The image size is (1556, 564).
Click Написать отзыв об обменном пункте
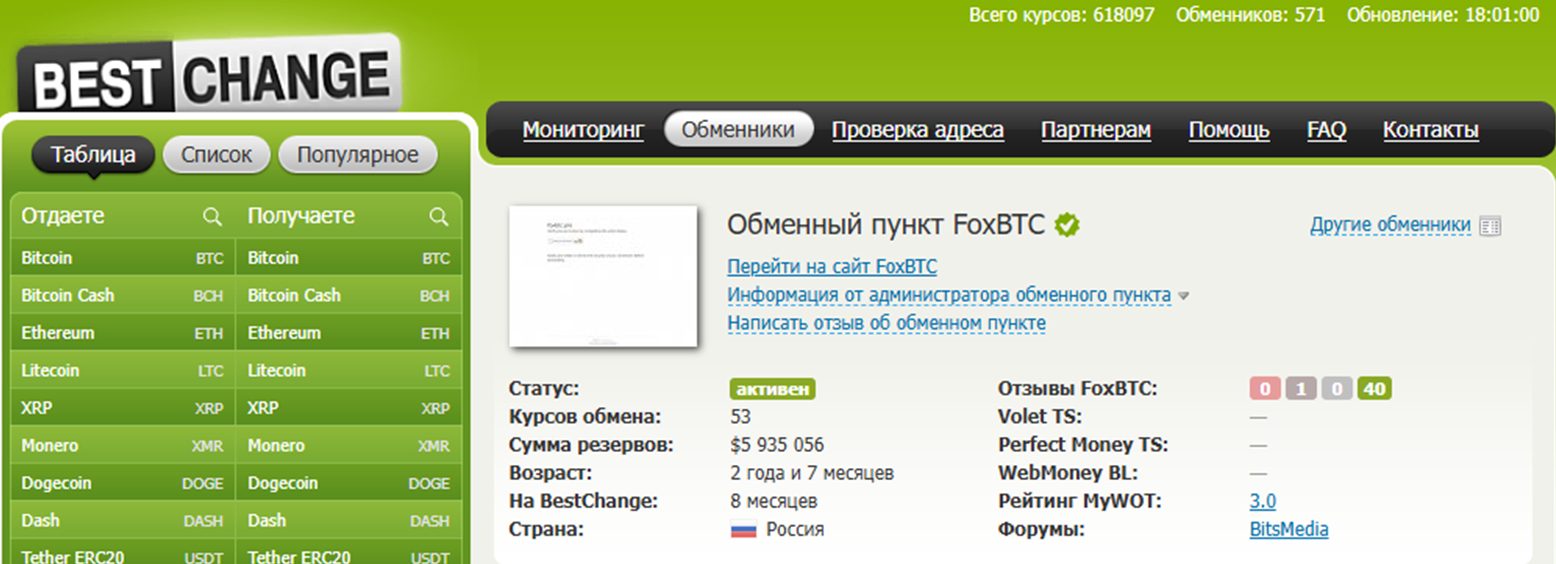point(886,323)
